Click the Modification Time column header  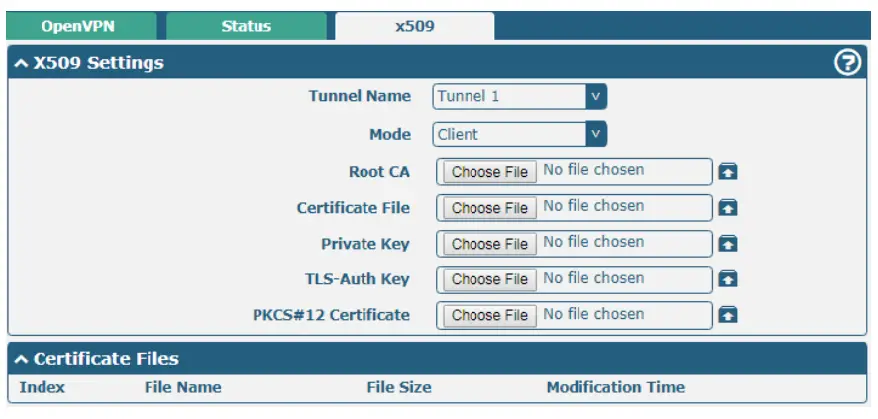[616, 387]
